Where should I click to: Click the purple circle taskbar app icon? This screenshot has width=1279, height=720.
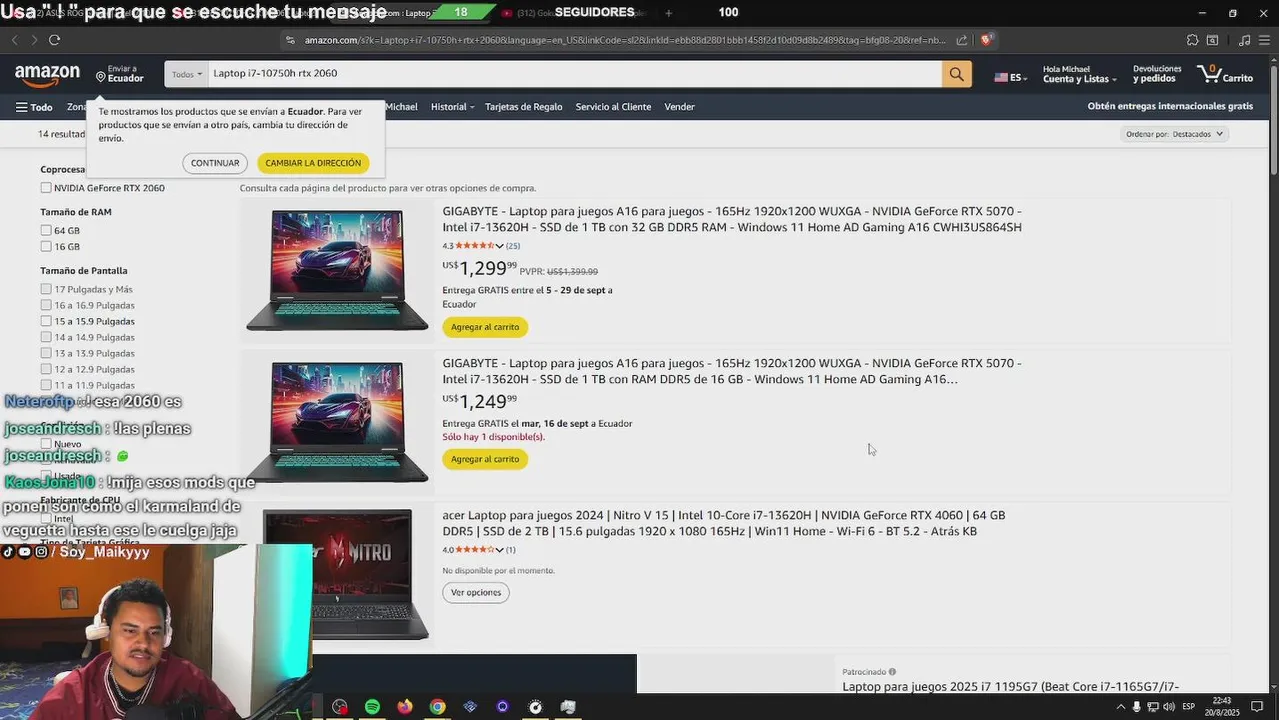[502, 707]
